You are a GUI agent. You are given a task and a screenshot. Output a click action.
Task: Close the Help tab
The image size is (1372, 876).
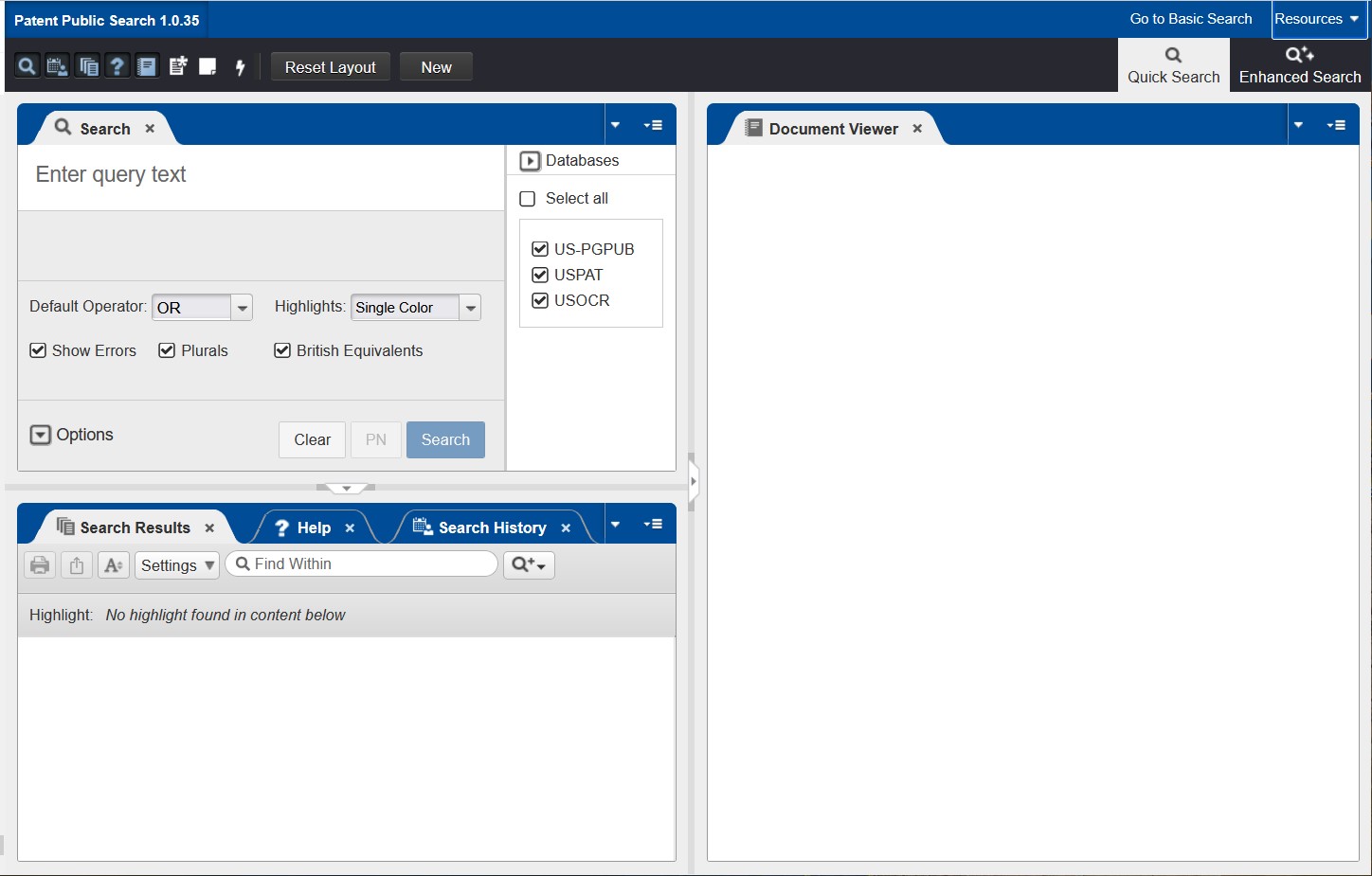pyautogui.click(x=350, y=528)
